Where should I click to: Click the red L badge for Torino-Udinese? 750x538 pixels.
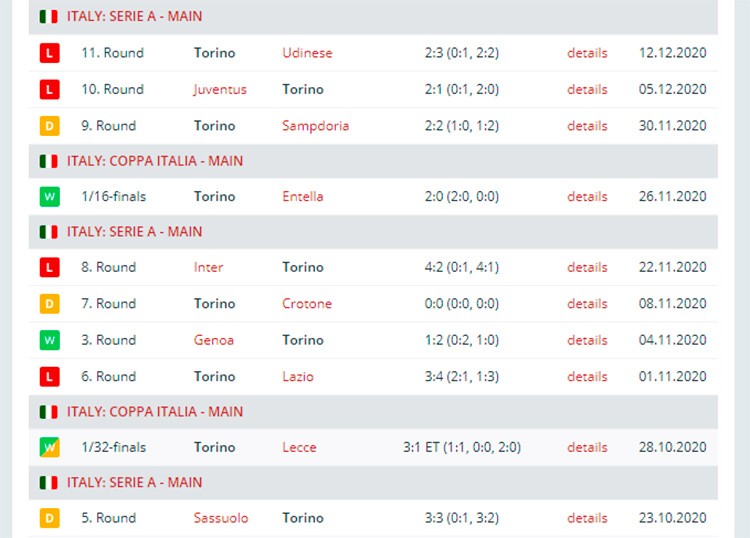point(49,53)
